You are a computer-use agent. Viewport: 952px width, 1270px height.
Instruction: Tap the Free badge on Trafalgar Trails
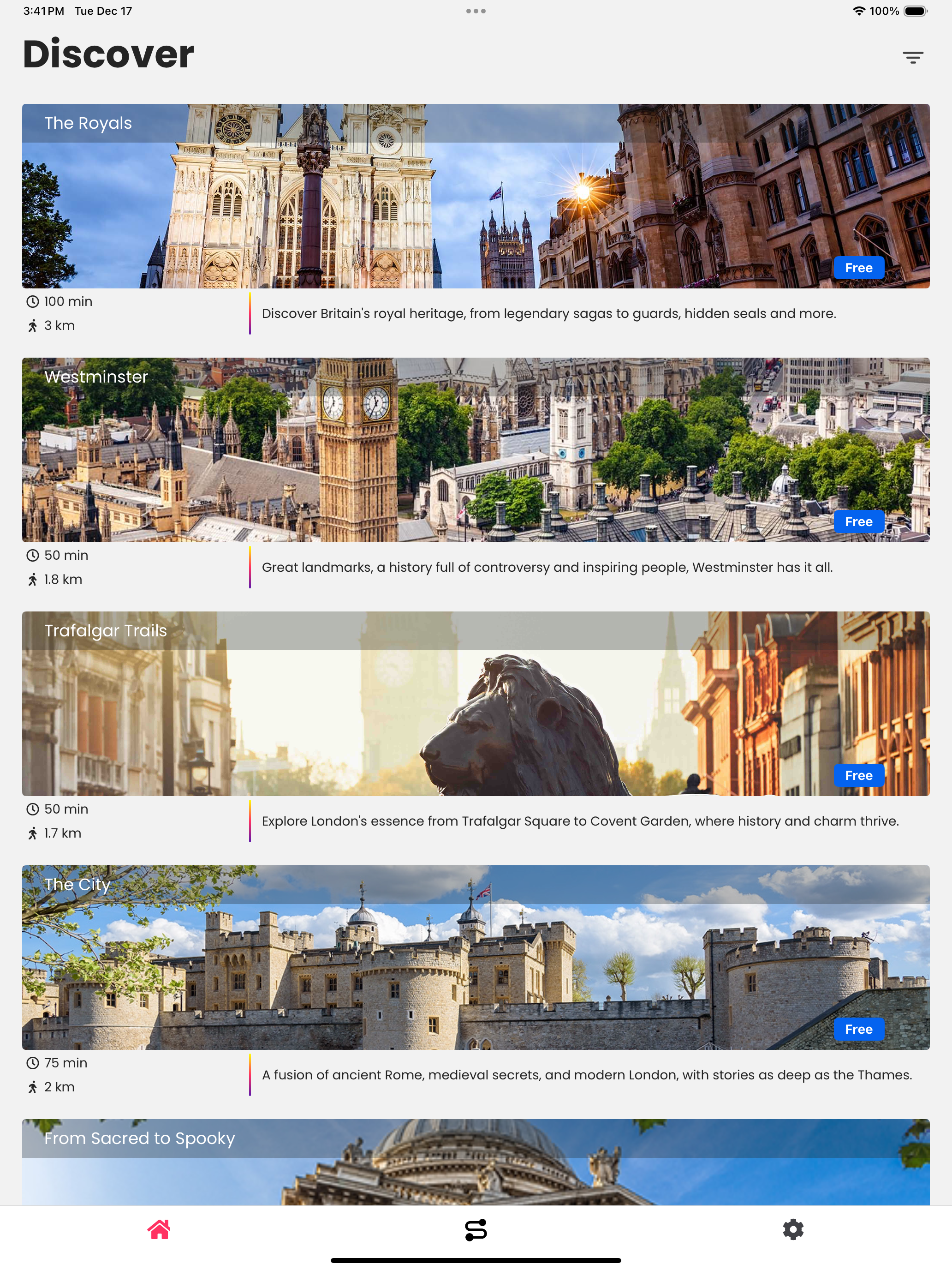858,775
